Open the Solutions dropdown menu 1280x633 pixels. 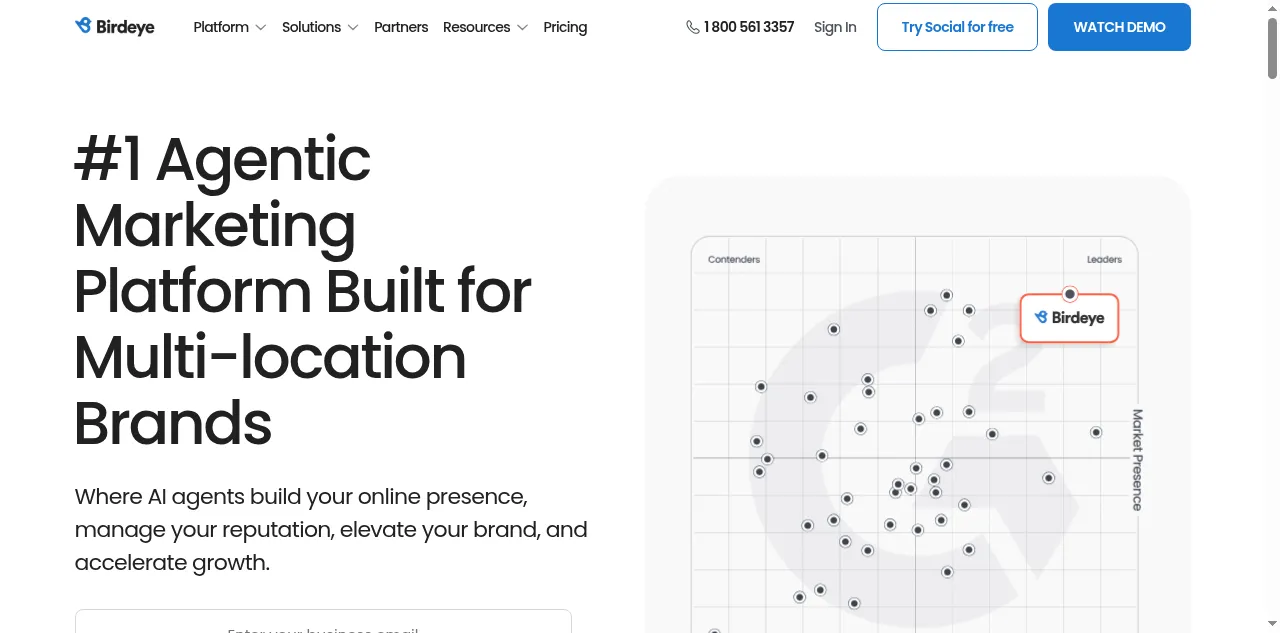click(x=319, y=27)
